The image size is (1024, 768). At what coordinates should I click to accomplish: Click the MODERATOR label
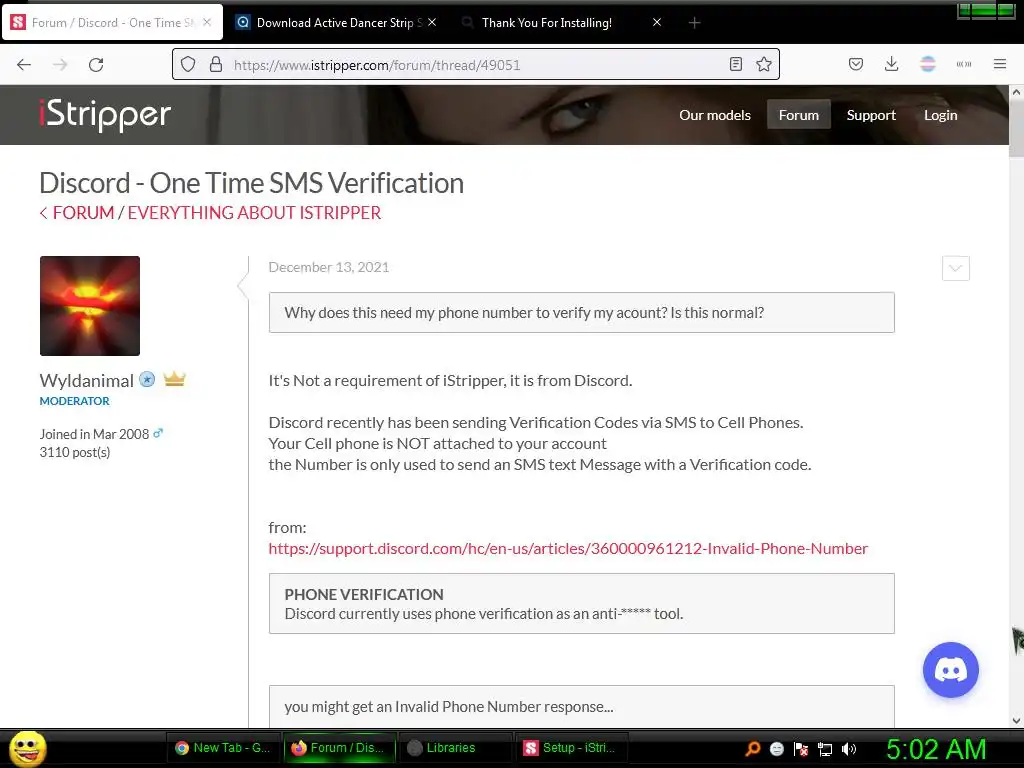pos(74,401)
